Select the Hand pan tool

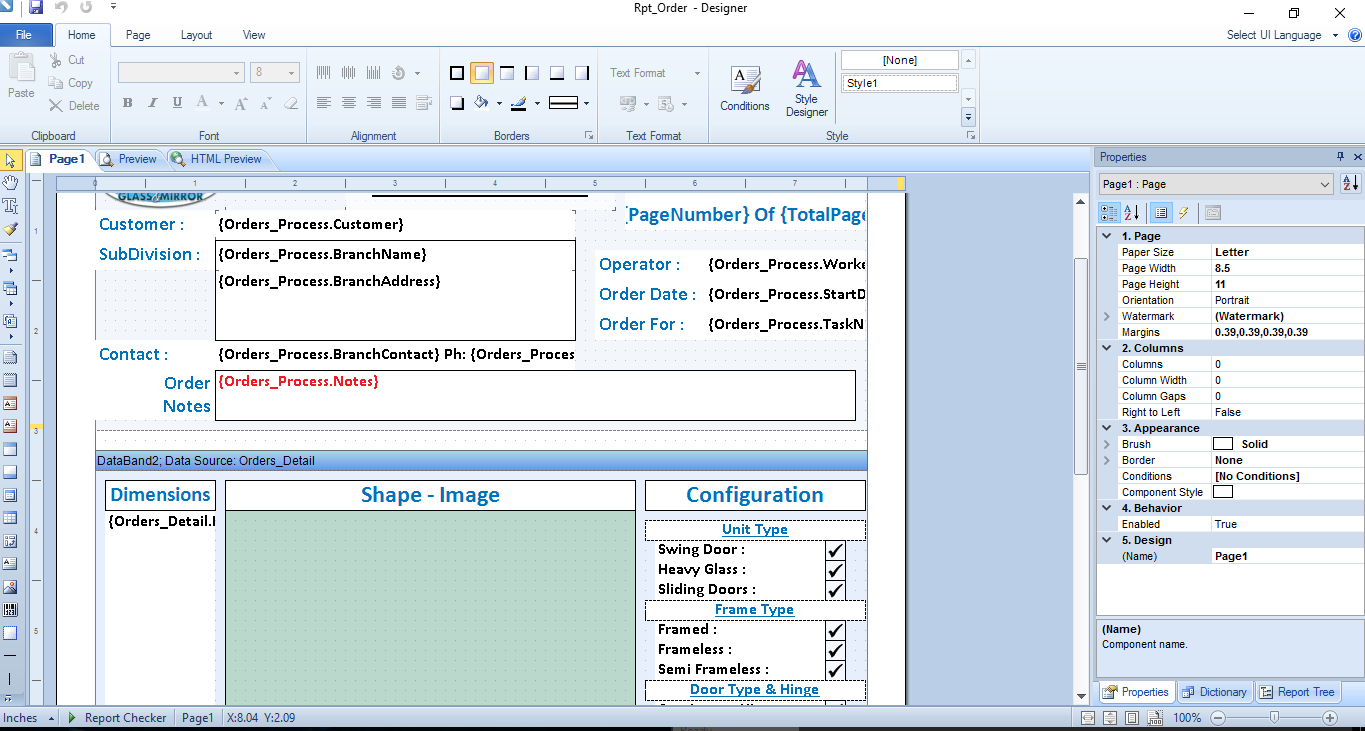pos(10,182)
